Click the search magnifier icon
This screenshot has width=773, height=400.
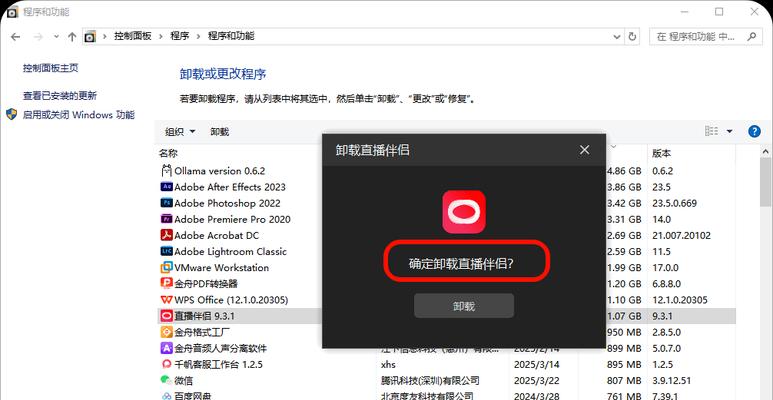[x=752, y=36]
